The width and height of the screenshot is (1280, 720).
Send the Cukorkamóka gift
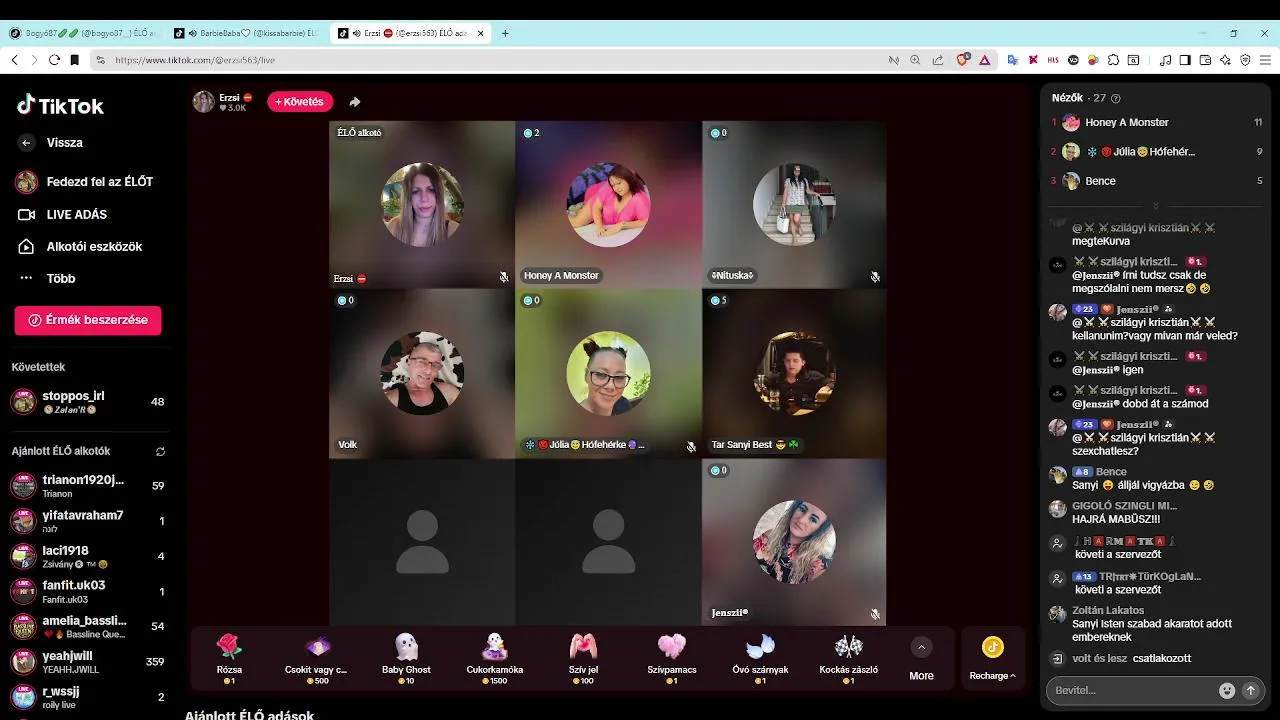[x=494, y=658]
